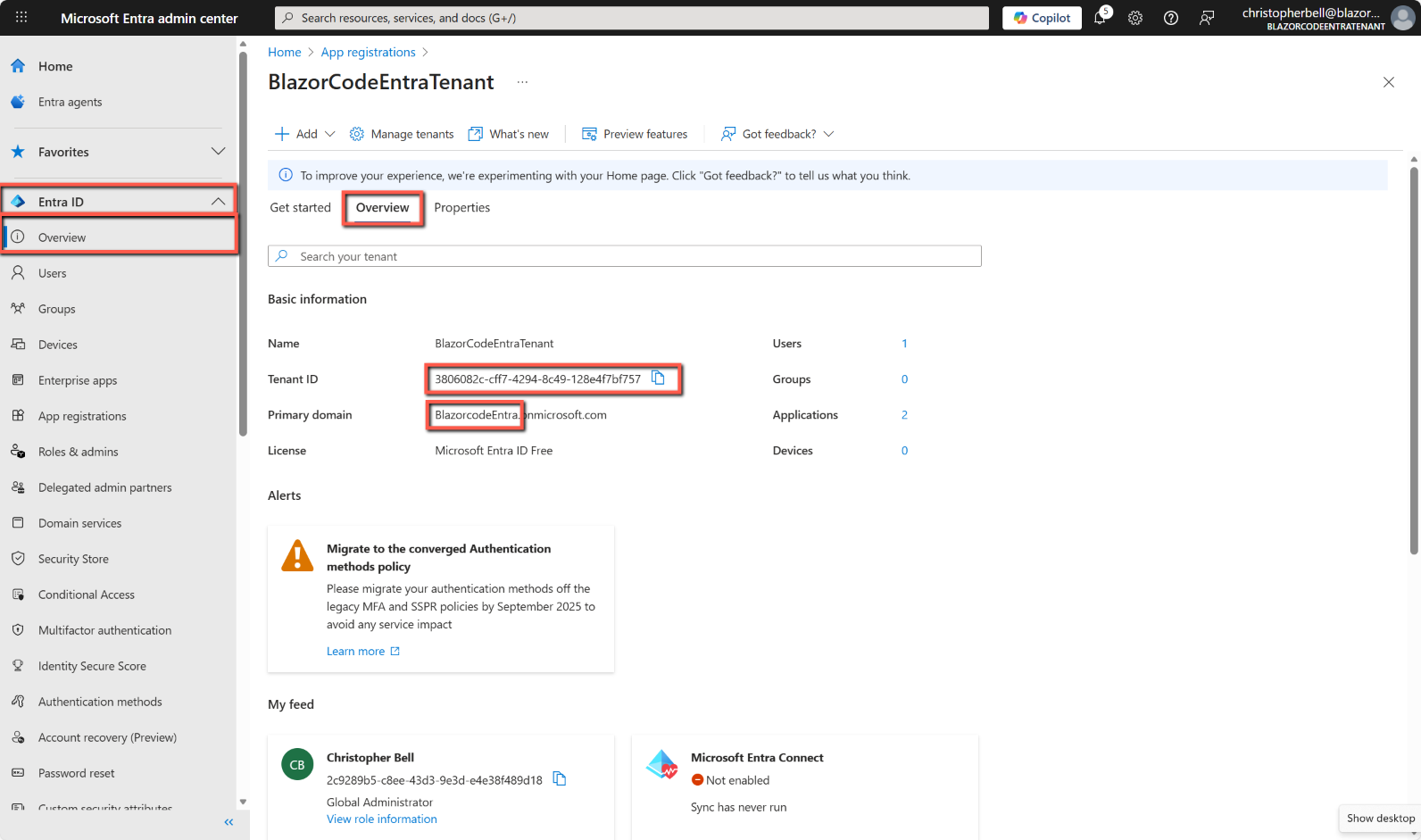Open the app launcher waffle menu
The height and width of the screenshot is (840, 1421).
tap(21, 18)
